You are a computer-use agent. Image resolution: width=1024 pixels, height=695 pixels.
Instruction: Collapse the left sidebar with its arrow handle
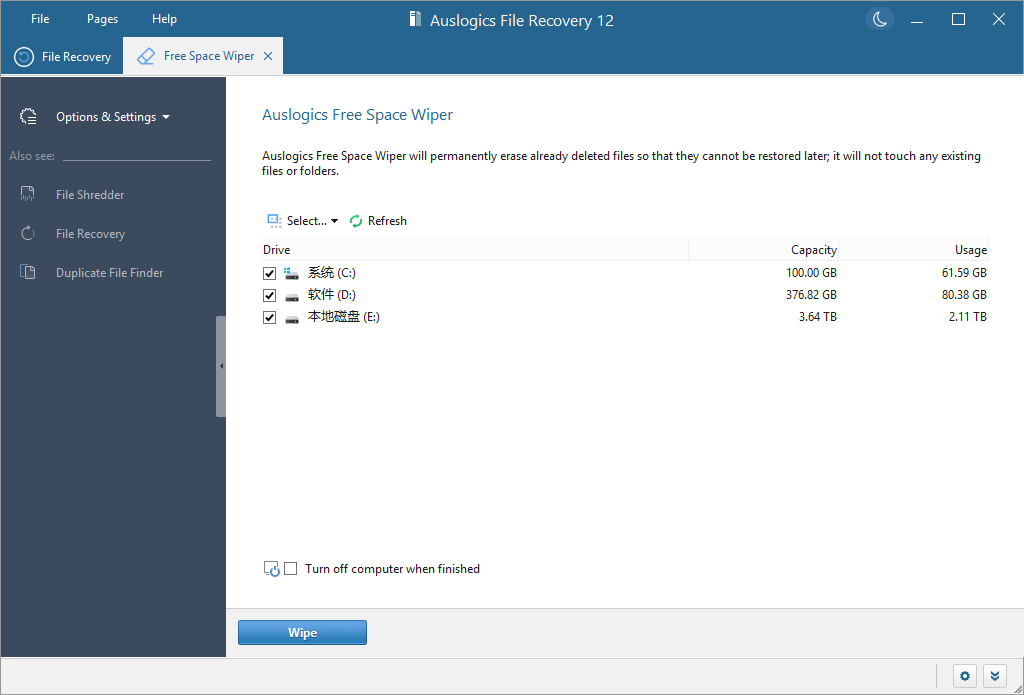[x=222, y=367]
